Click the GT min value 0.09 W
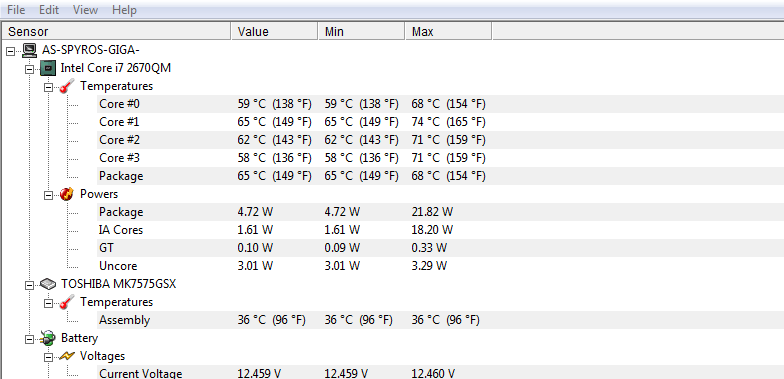 [342, 248]
